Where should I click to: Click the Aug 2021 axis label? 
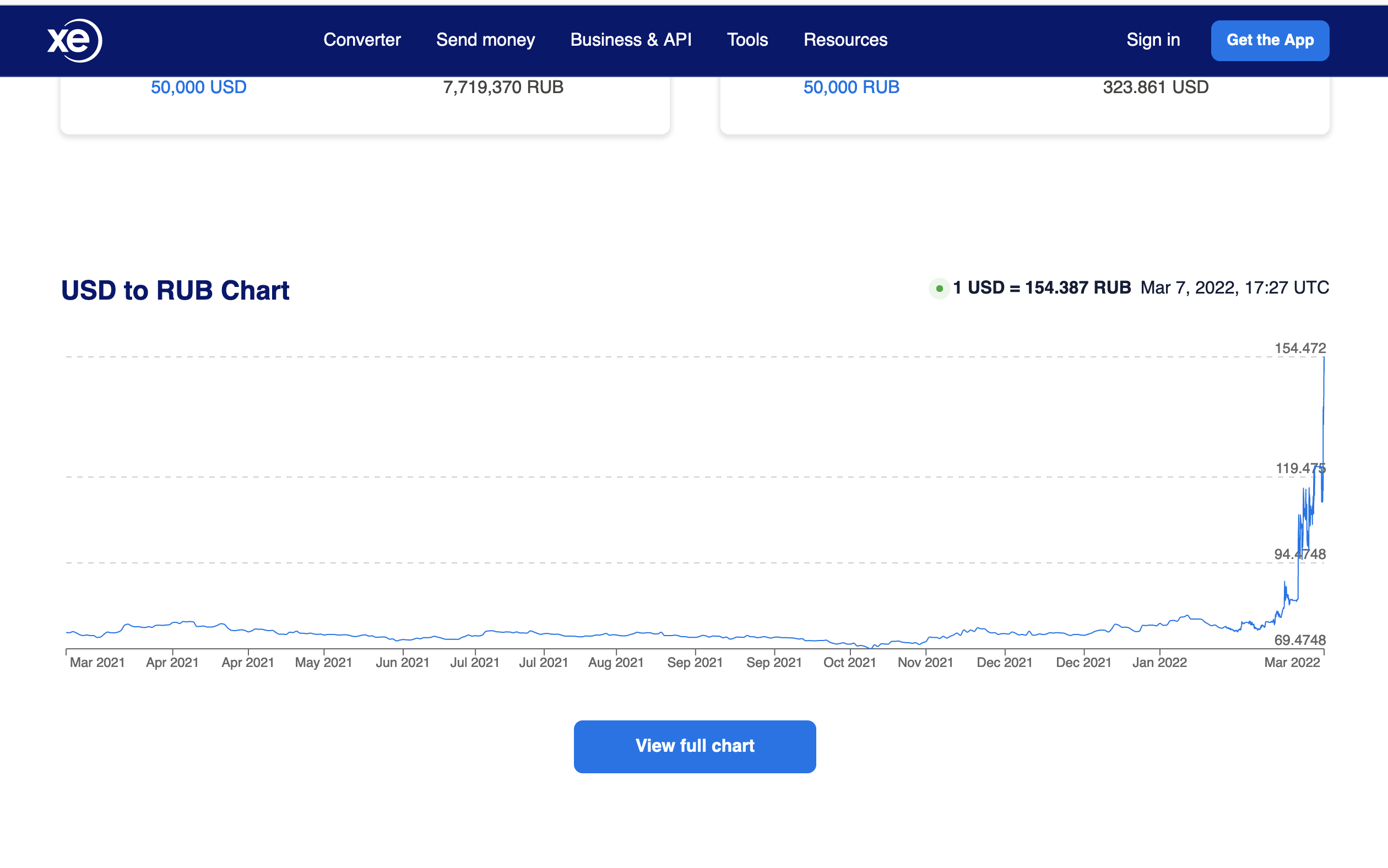coord(616,663)
